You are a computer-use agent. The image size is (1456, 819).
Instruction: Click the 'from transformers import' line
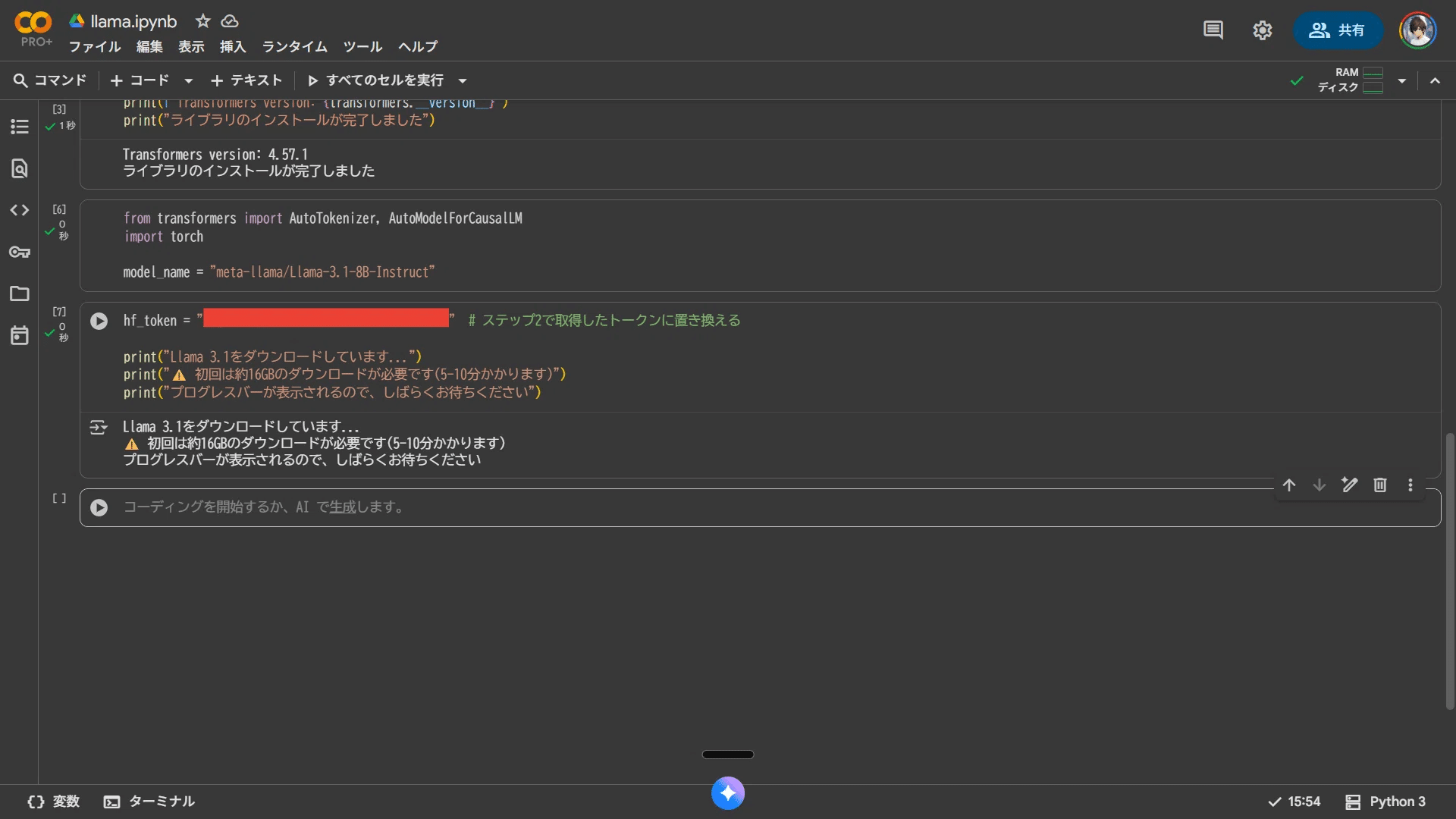click(323, 218)
